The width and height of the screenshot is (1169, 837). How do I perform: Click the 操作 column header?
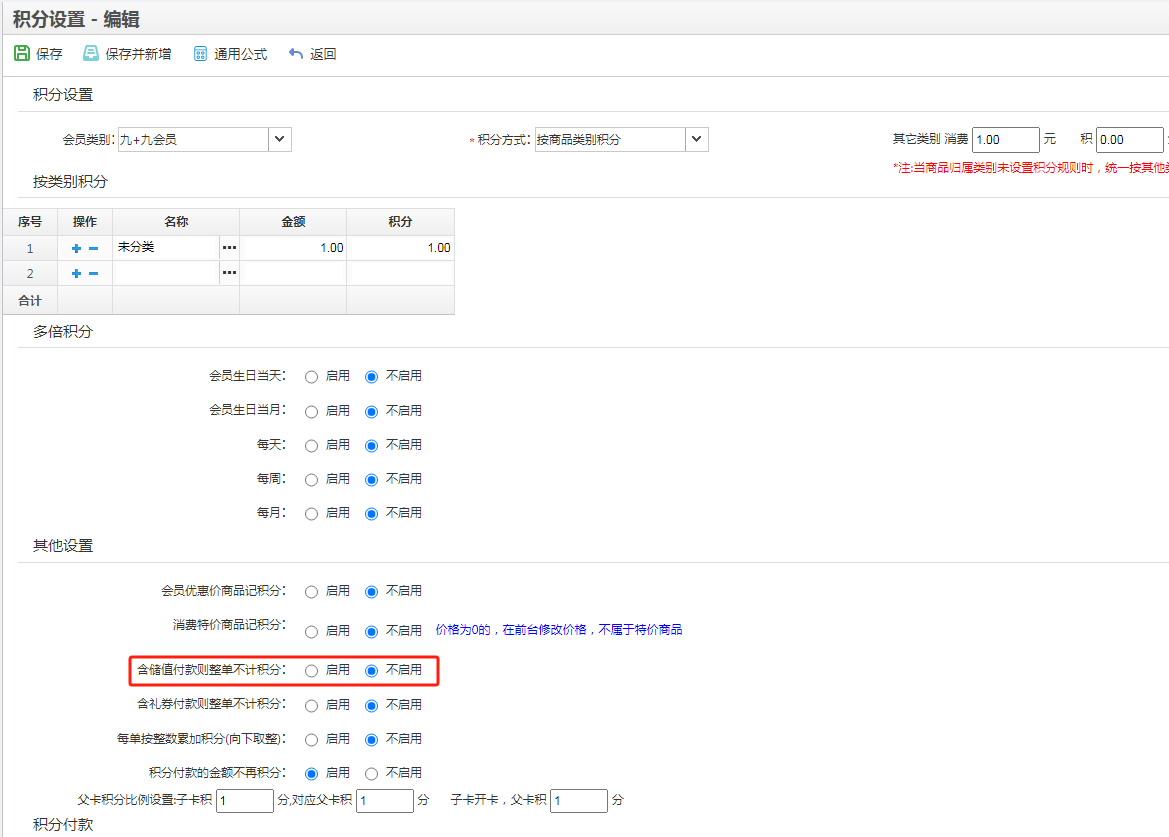85,221
